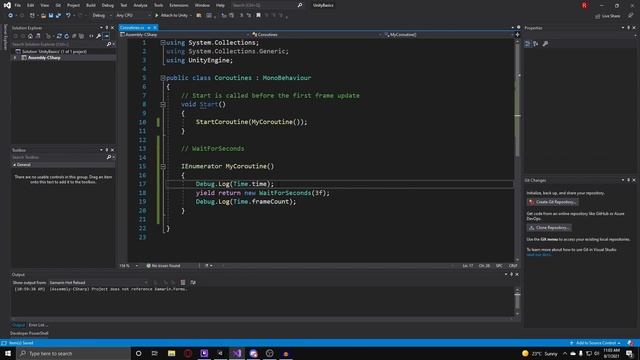Open the Developer PowerShell tab
Image resolution: width=640 pixels, height=360 pixels.
(29, 333)
